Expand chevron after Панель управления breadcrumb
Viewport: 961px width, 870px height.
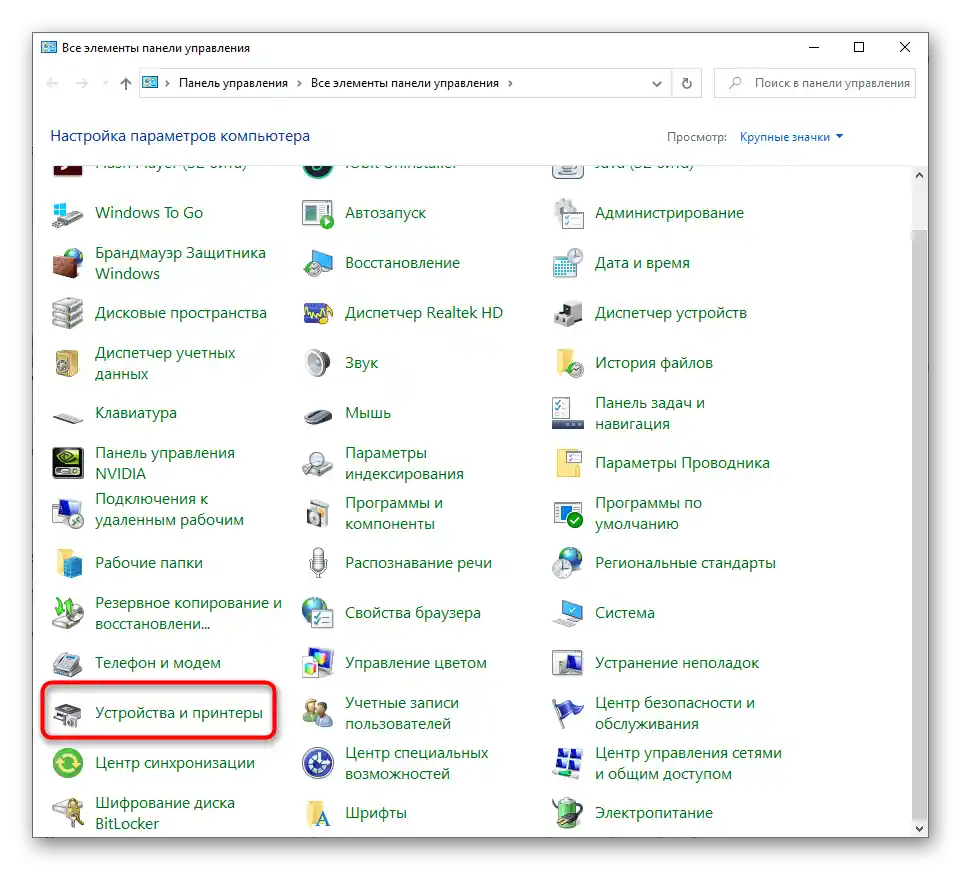pos(299,83)
